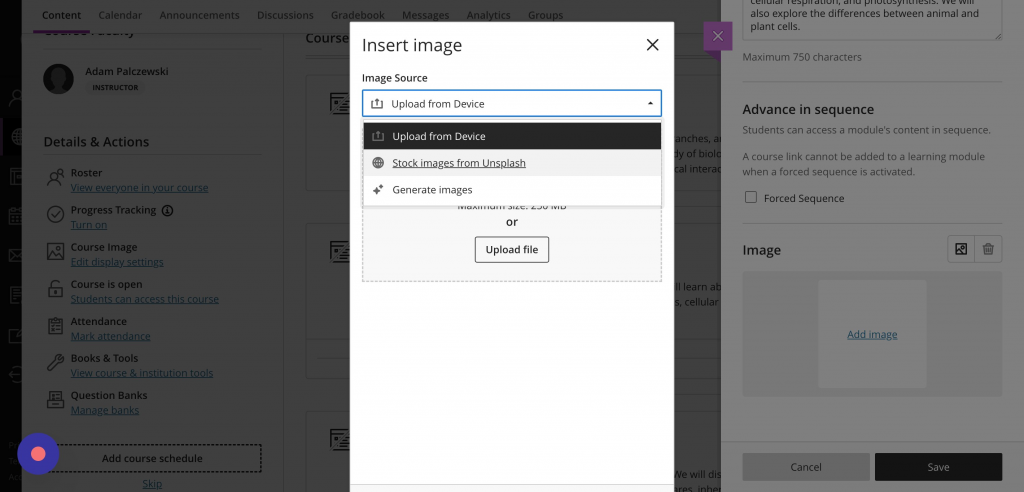Screen dimensions: 1024x492
Task: Click Add course schedule button
Action: pyautogui.click(x=152, y=459)
